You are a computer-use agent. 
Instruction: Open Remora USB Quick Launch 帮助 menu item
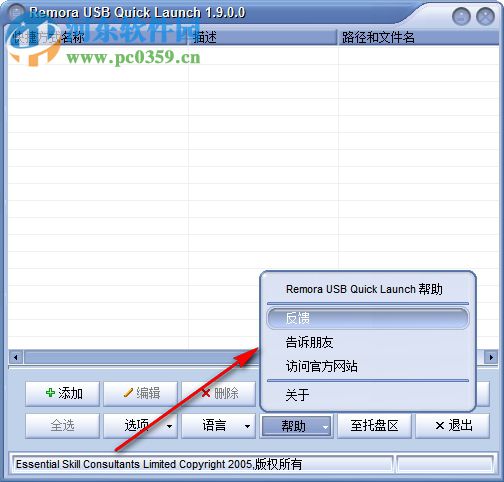(368, 289)
